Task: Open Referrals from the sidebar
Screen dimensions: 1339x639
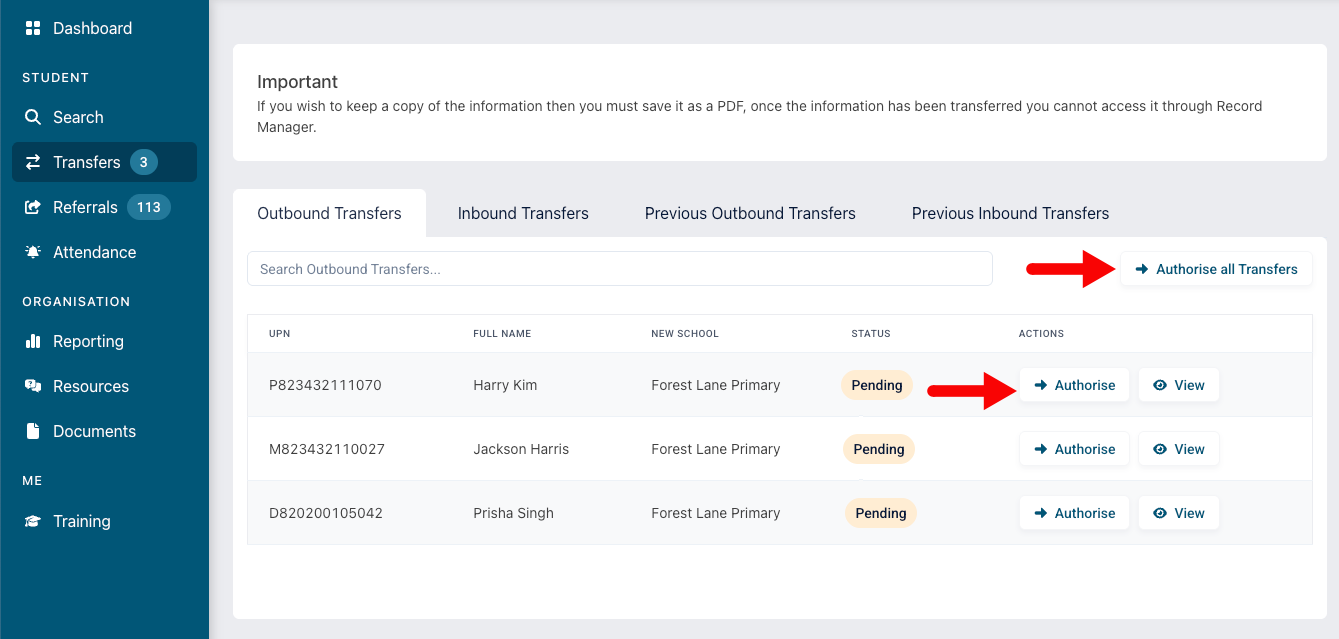Action: (32, 206)
